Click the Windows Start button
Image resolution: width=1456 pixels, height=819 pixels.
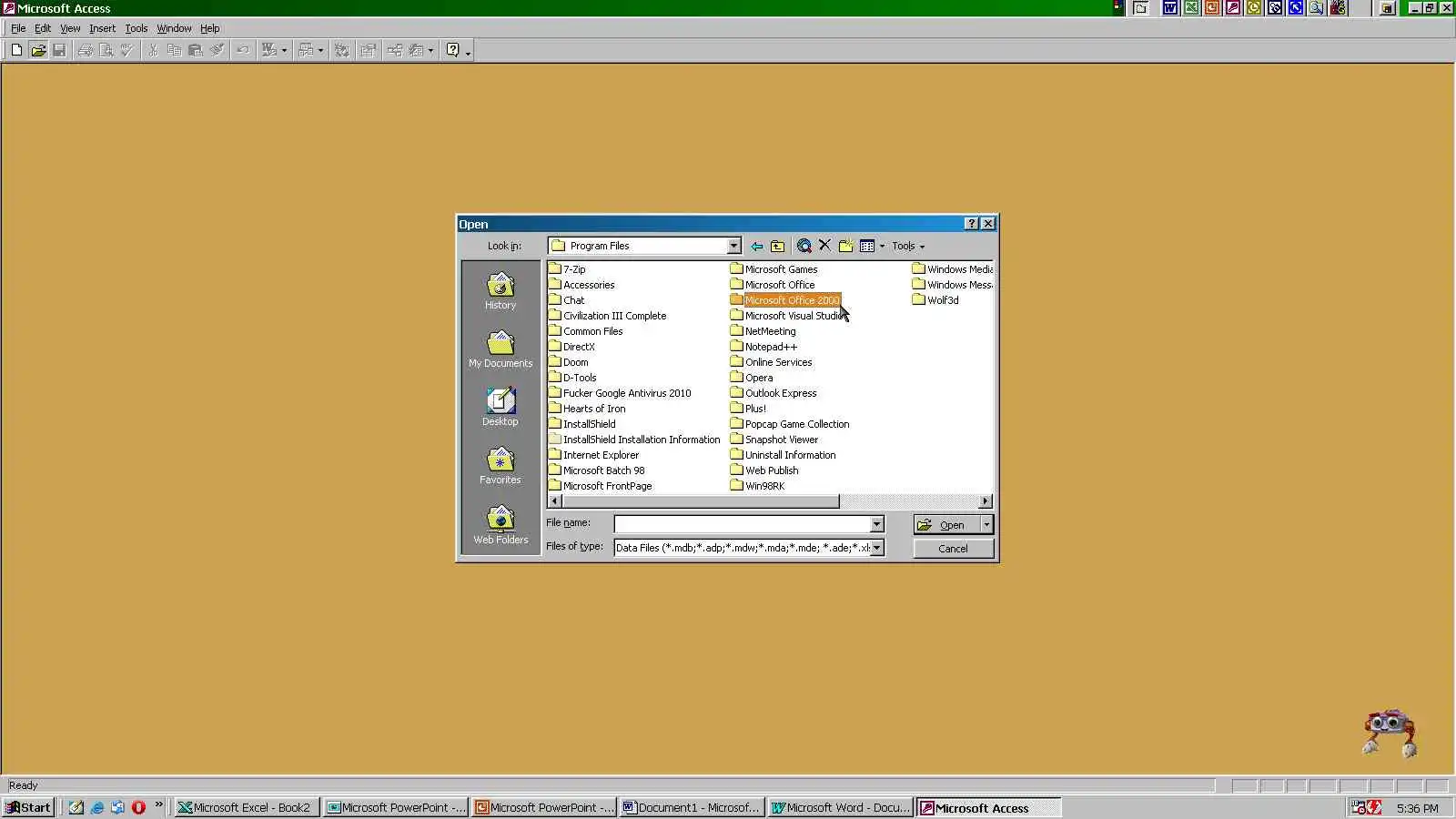tap(28, 807)
